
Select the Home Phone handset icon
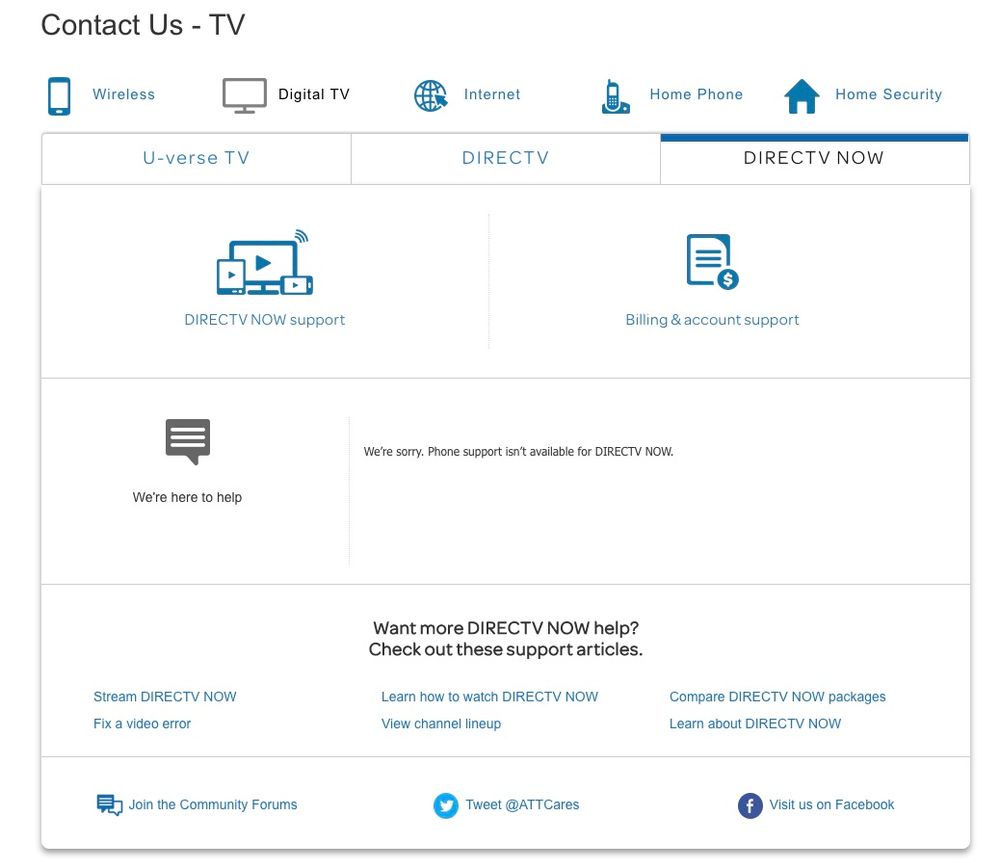point(615,95)
